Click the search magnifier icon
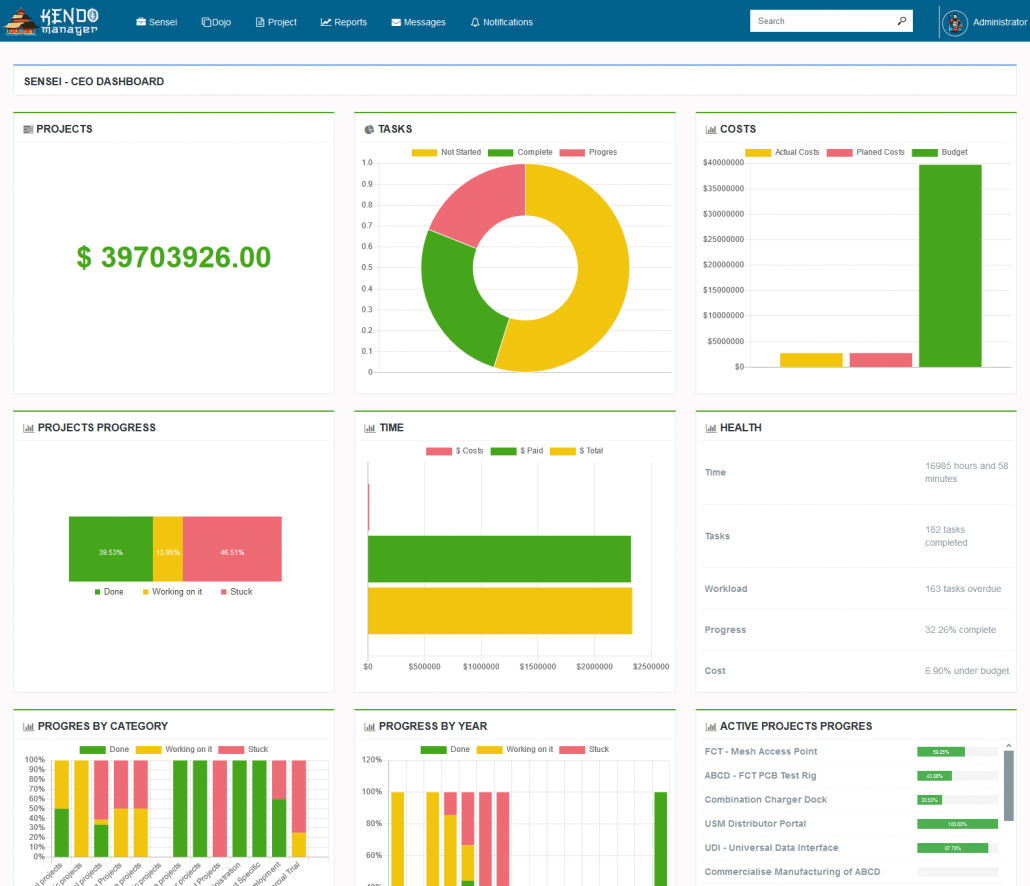 coord(901,20)
